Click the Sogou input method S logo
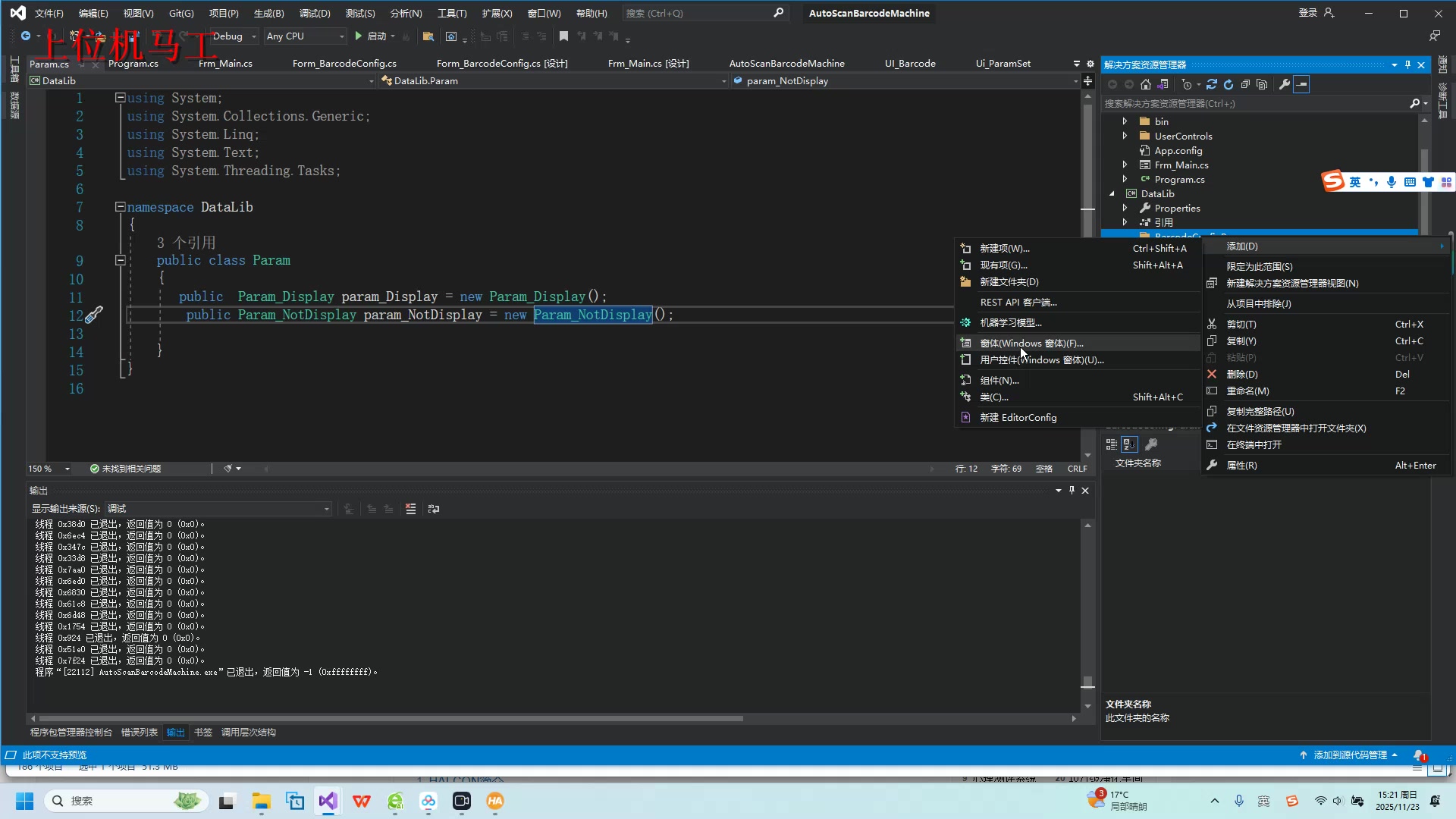This screenshot has height=819, width=1456. [1333, 180]
